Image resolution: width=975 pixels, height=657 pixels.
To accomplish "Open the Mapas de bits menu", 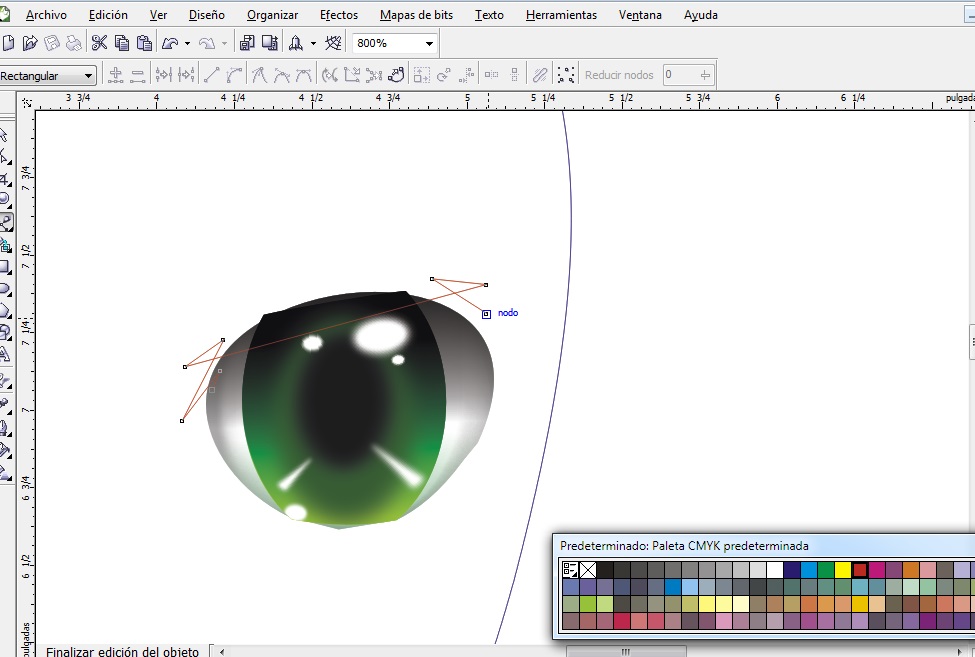I will tap(417, 15).
